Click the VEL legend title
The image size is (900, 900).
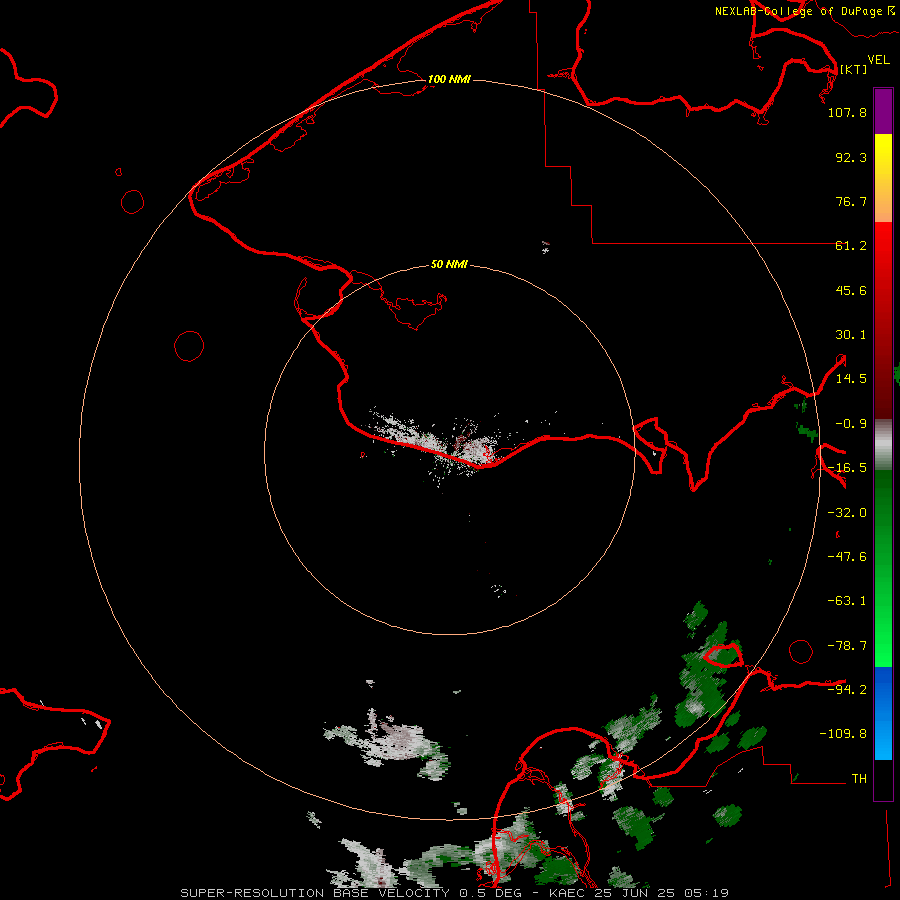[x=878, y=60]
